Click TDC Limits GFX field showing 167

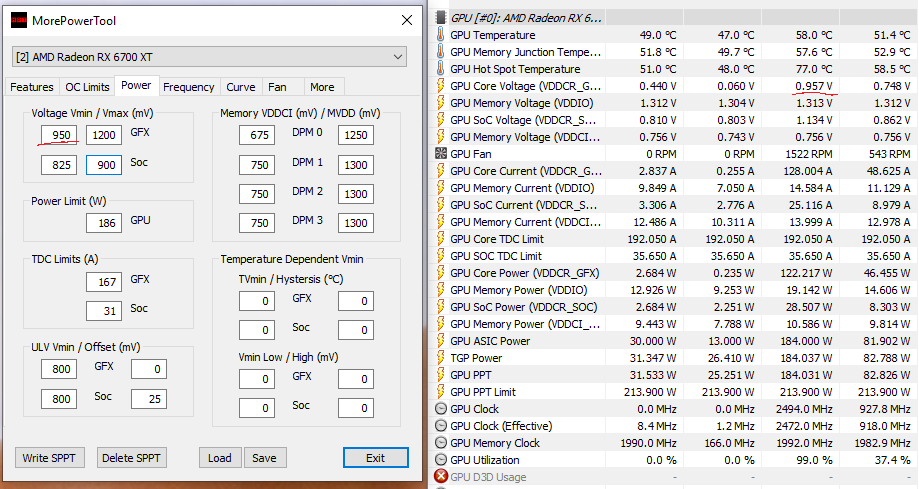pos(104,281)
